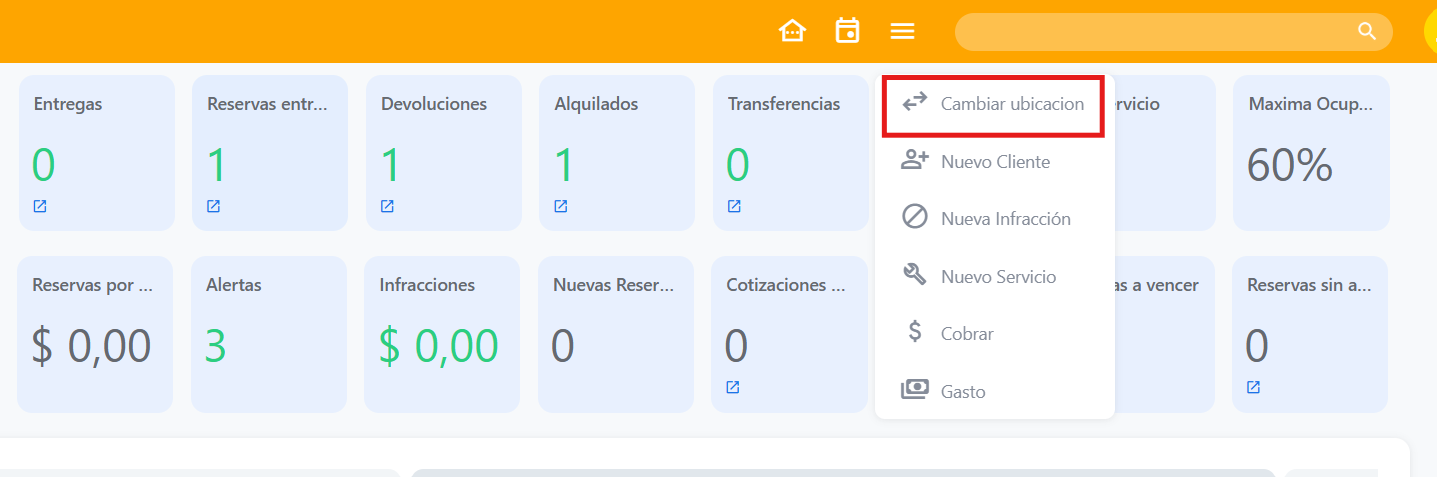Image resolution: width=1437 pixels, height=477 pixels.
Task: Open link icon under Cotizaciones card
Action: click(x=733, y=388)
